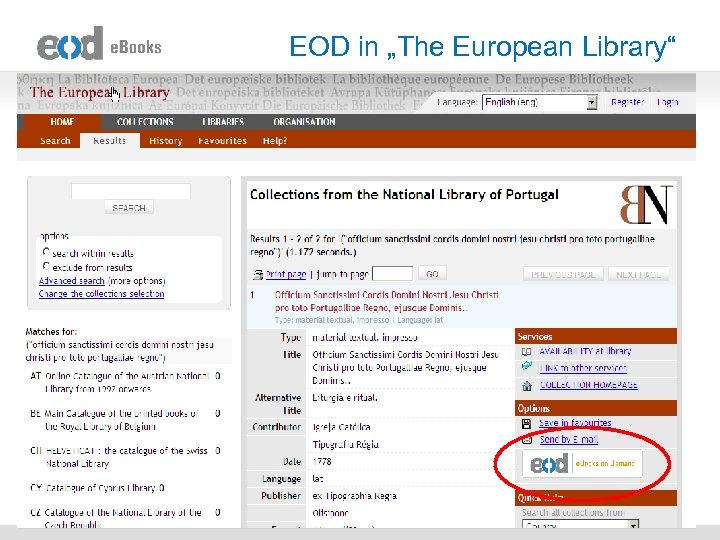Screen dimensions: 720x540
Task: Switch to the History tab
Action: point(166,141)
